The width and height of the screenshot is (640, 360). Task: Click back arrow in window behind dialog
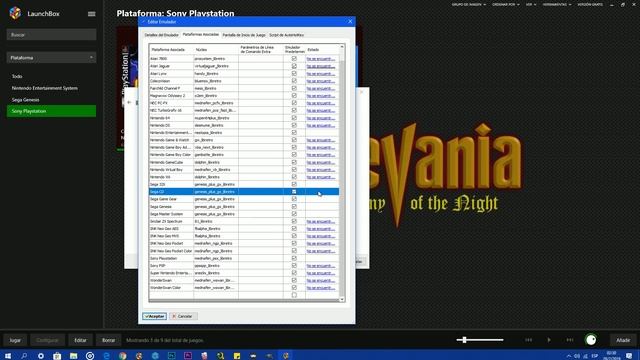[129, 102]
